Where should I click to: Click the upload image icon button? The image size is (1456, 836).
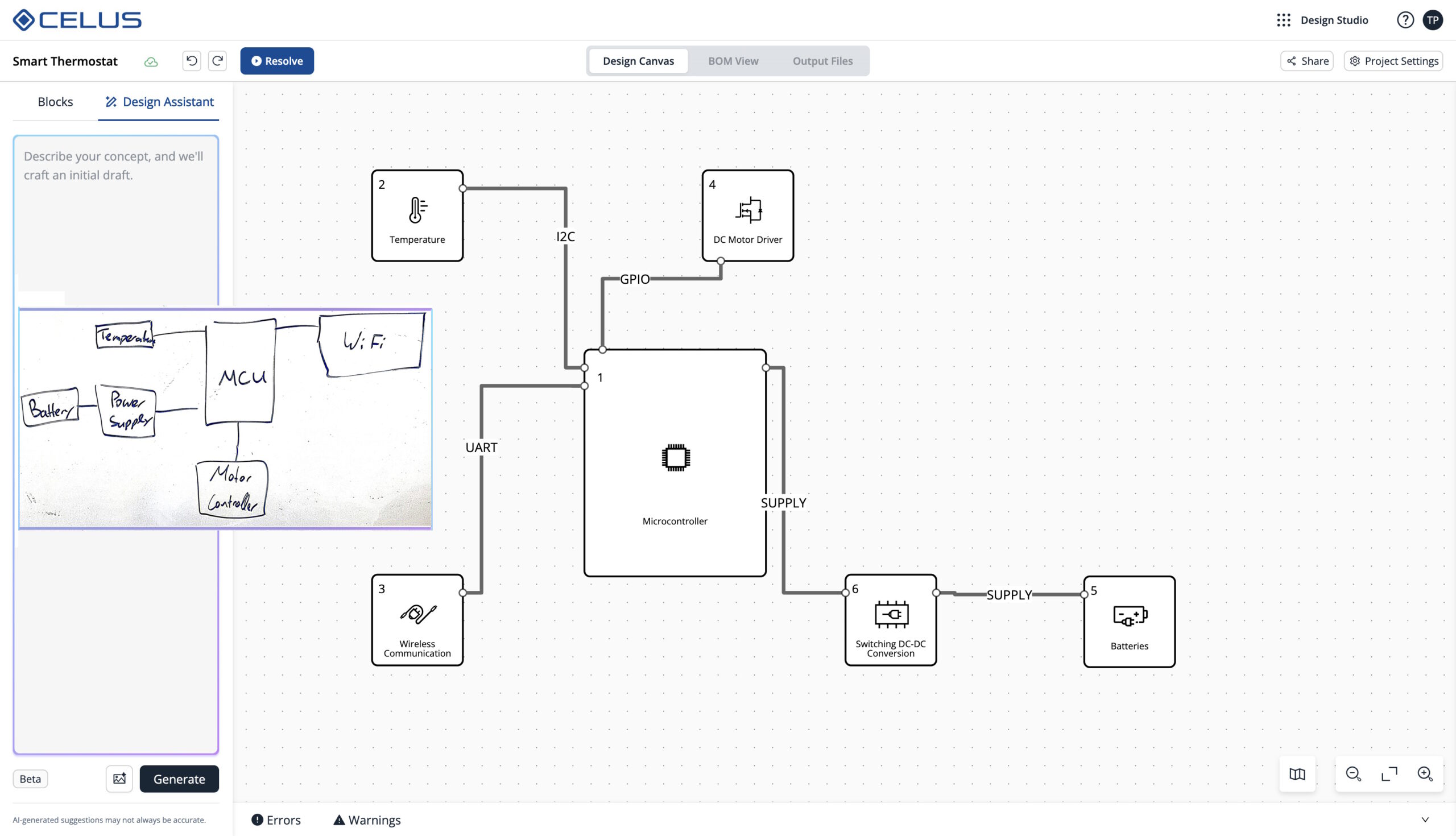(x=119, y=779)
